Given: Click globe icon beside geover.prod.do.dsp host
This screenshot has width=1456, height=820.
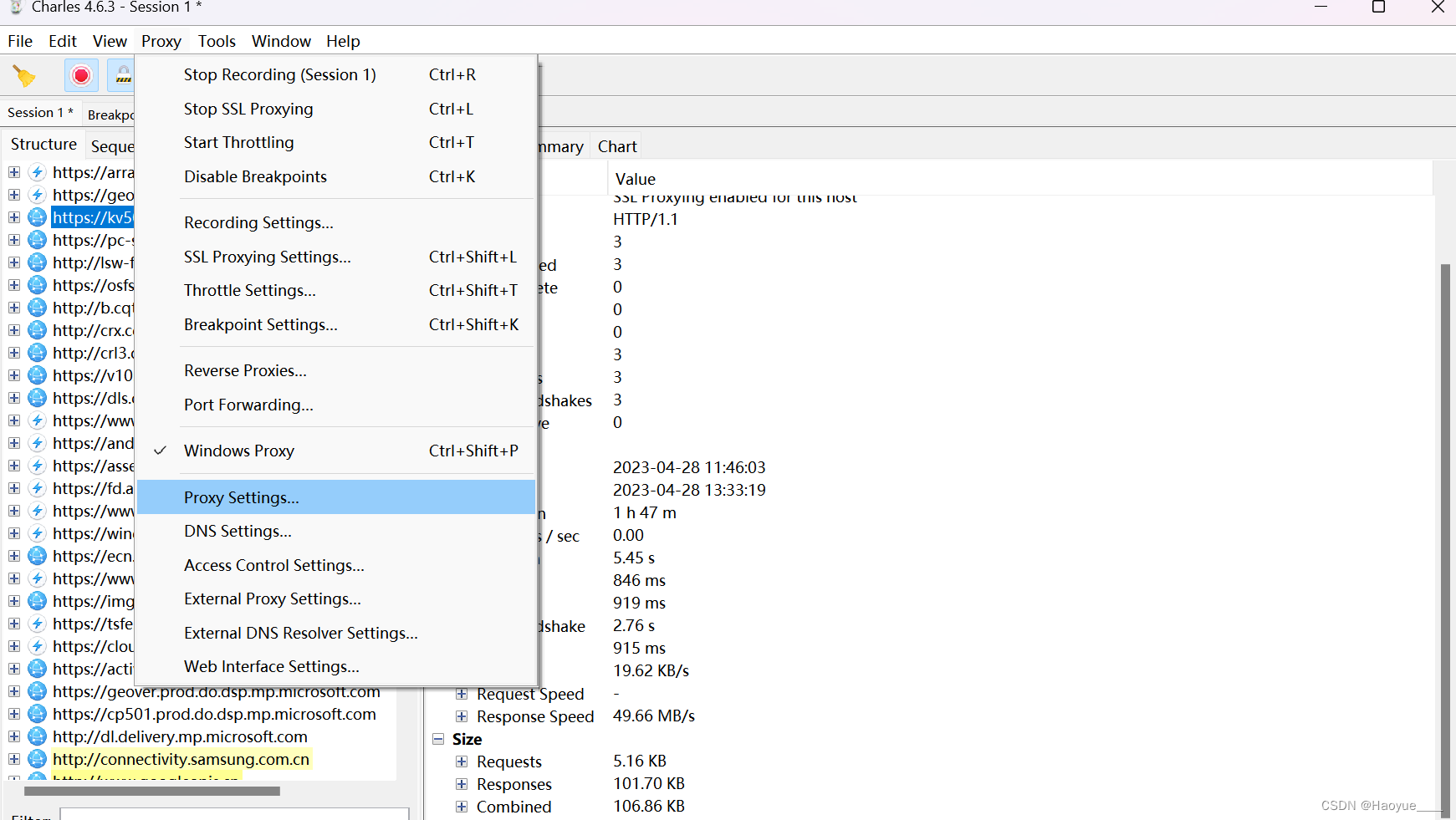Looking at the screenshot, I should [x=37, y=691].
